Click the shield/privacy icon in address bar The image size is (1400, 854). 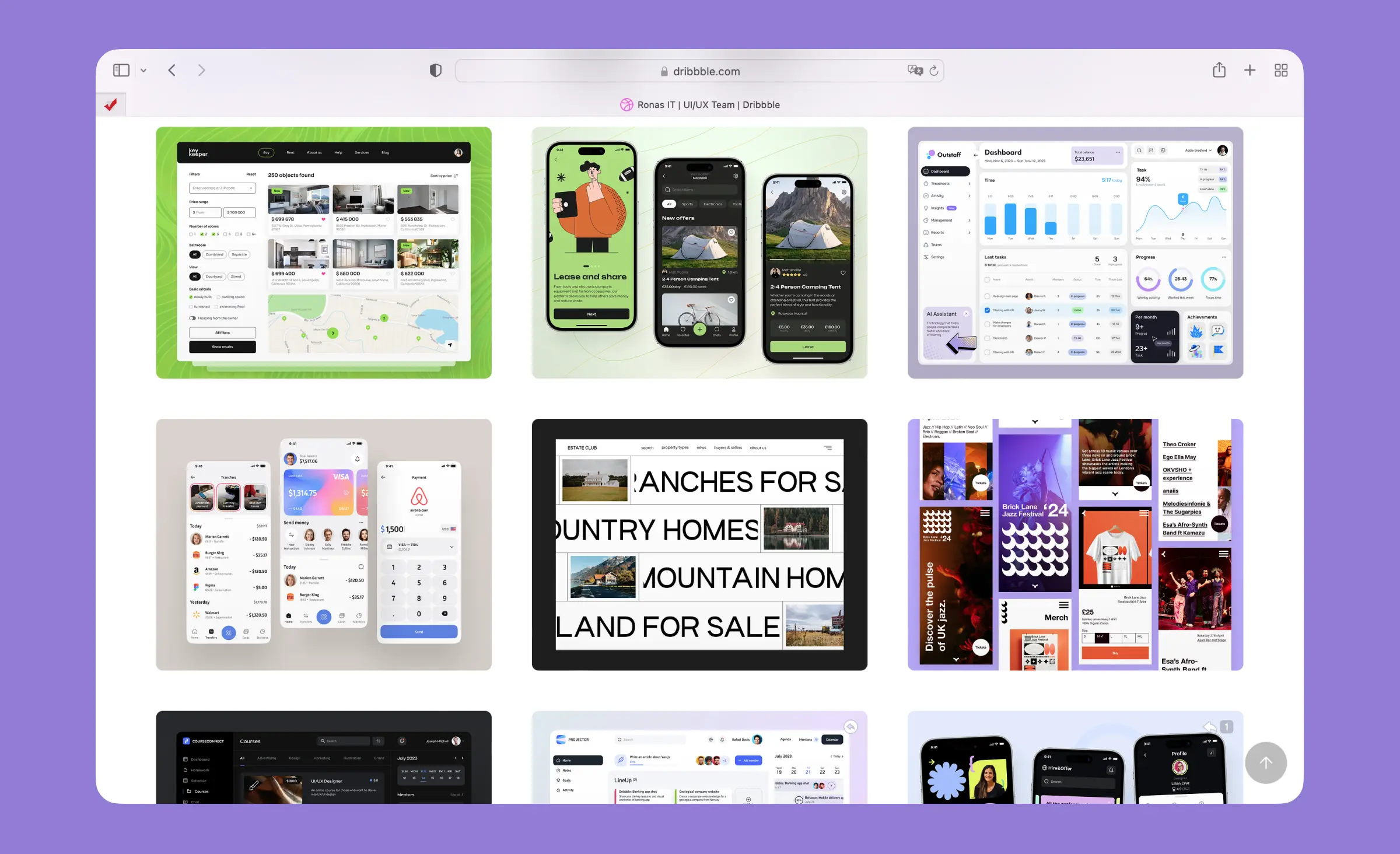[437, 70]
